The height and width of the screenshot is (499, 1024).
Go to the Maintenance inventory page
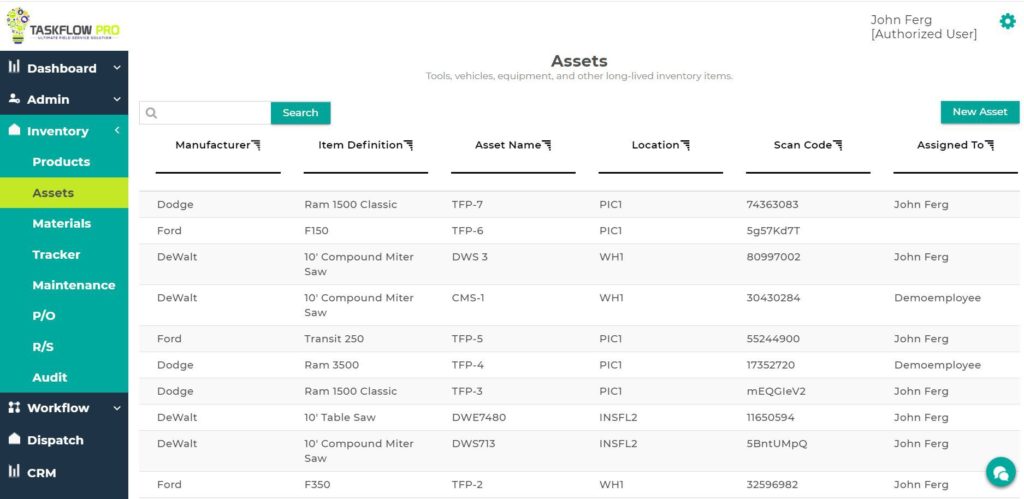pyautogui.click(x=73, y=285)
